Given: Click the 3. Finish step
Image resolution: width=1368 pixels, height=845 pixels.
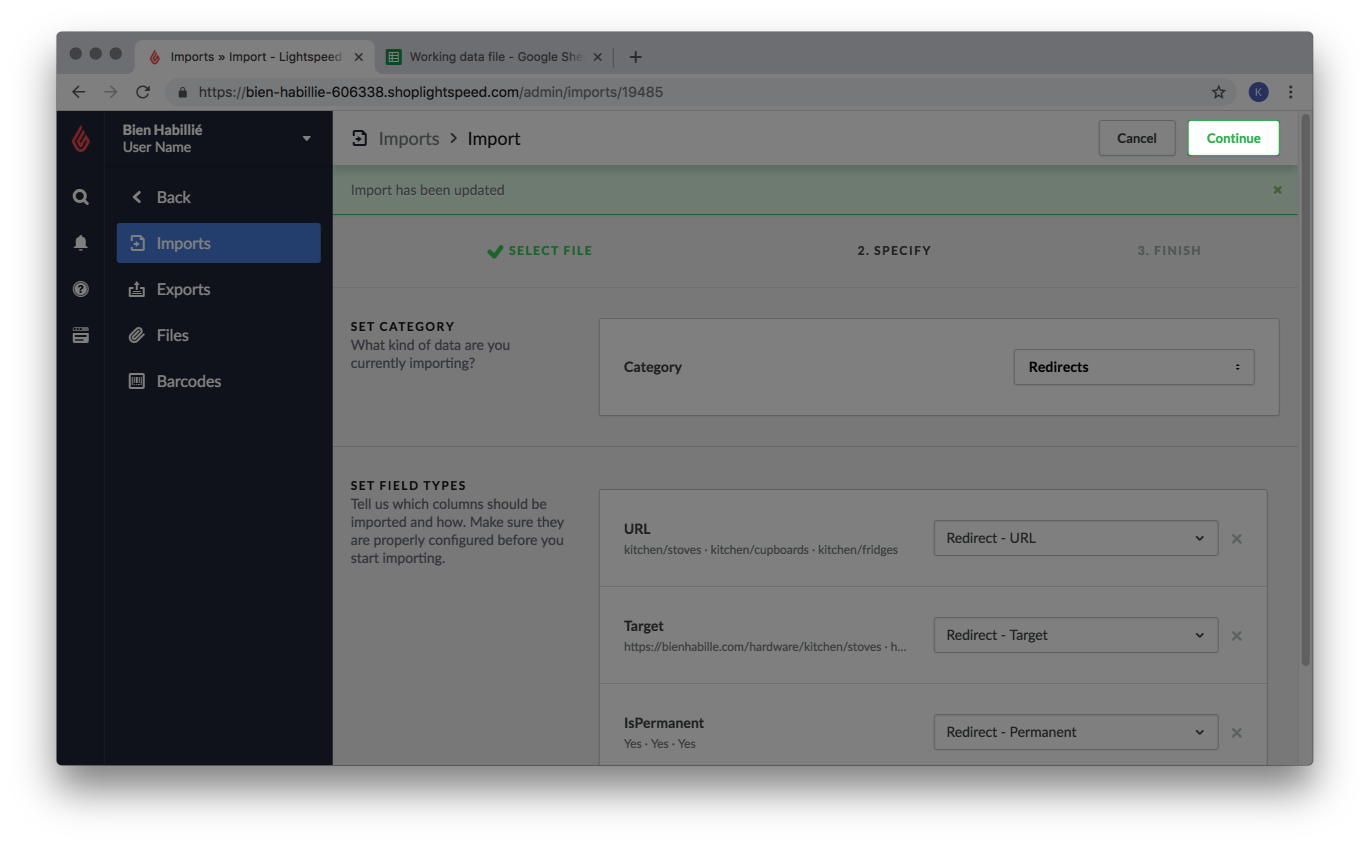Looking at the screenshot, I should click(1169, 251).
